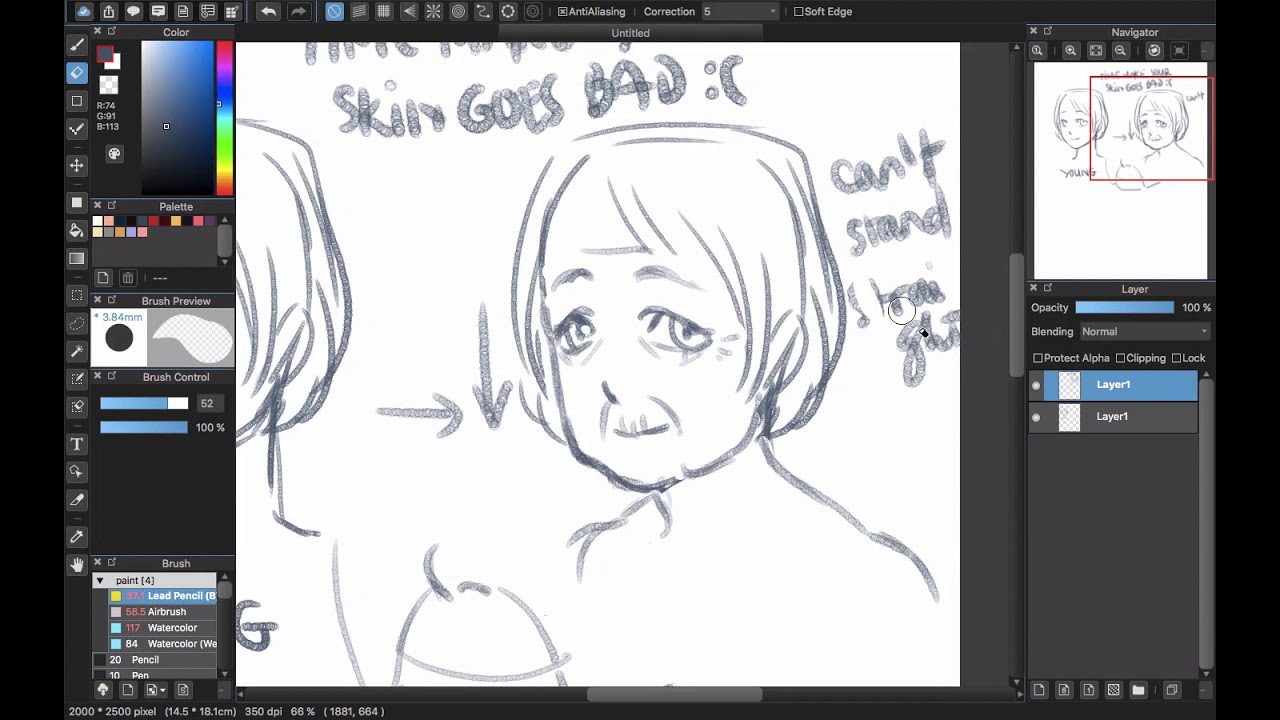The height and width of the screenshot is (720, 1280).
Task: Select the Gradient tool
Action: pyautogui.click(x=77, y=258)
